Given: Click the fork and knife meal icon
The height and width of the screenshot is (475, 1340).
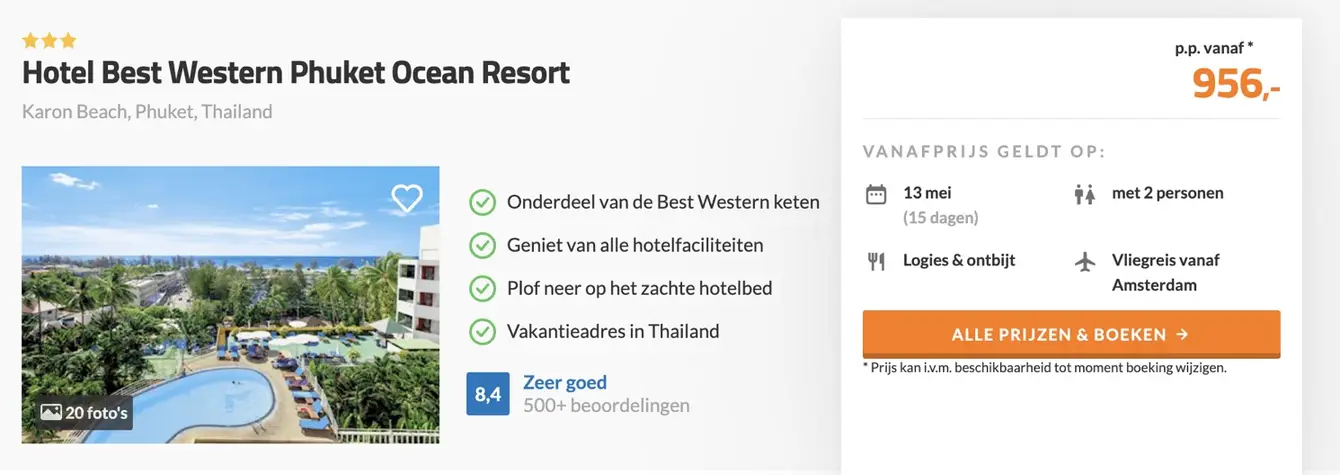Looking at the screenshot, I should (x=876, y=262).
